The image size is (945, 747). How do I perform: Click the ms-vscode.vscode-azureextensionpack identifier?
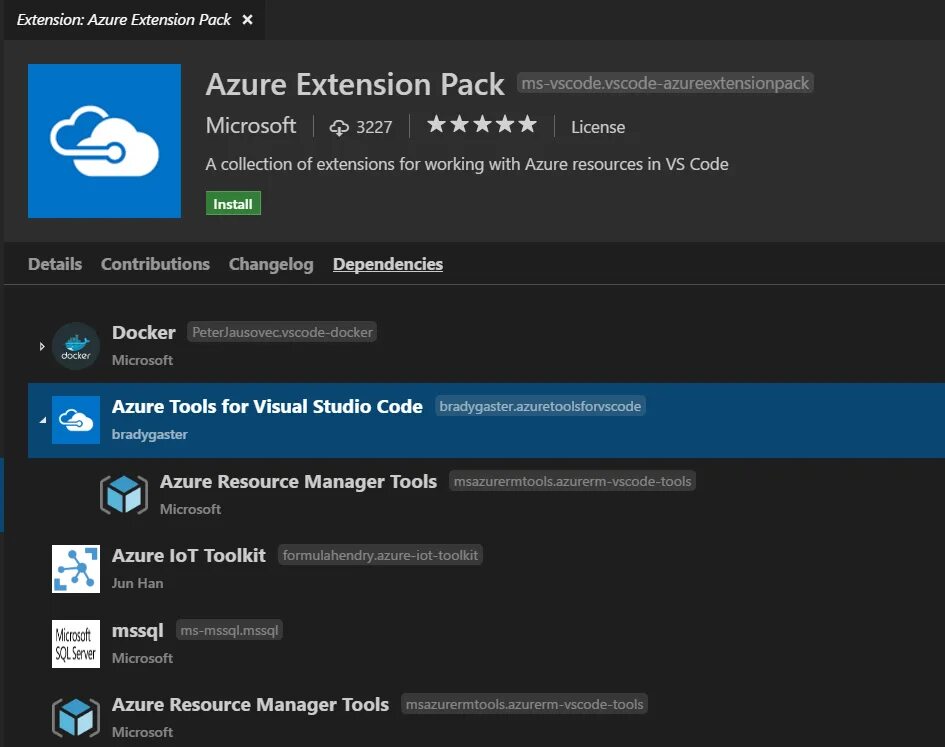pyautogui.click(x=665, y=83)
